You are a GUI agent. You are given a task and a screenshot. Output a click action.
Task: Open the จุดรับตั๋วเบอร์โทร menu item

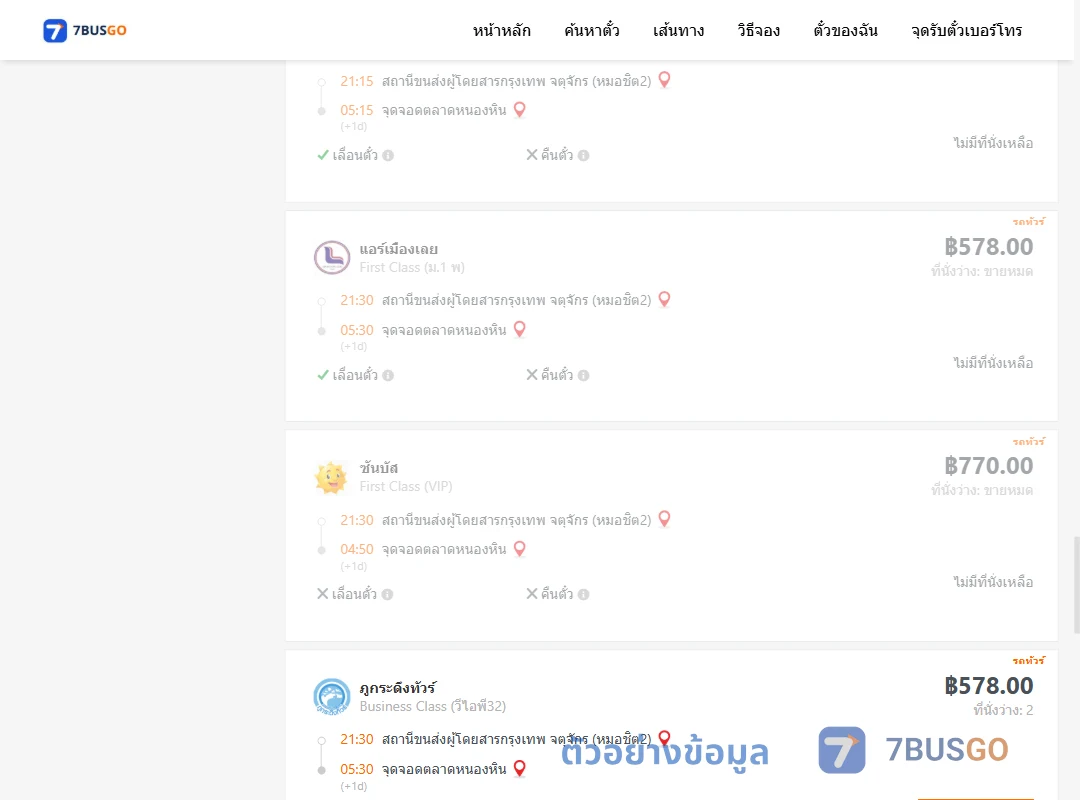[966, 30]
